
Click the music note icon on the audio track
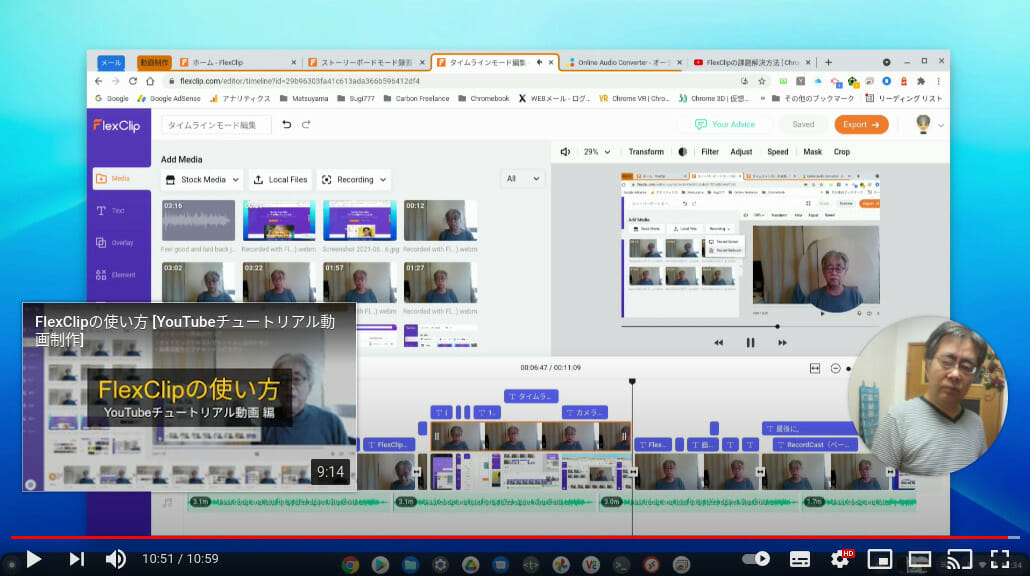tap(168, 502)
